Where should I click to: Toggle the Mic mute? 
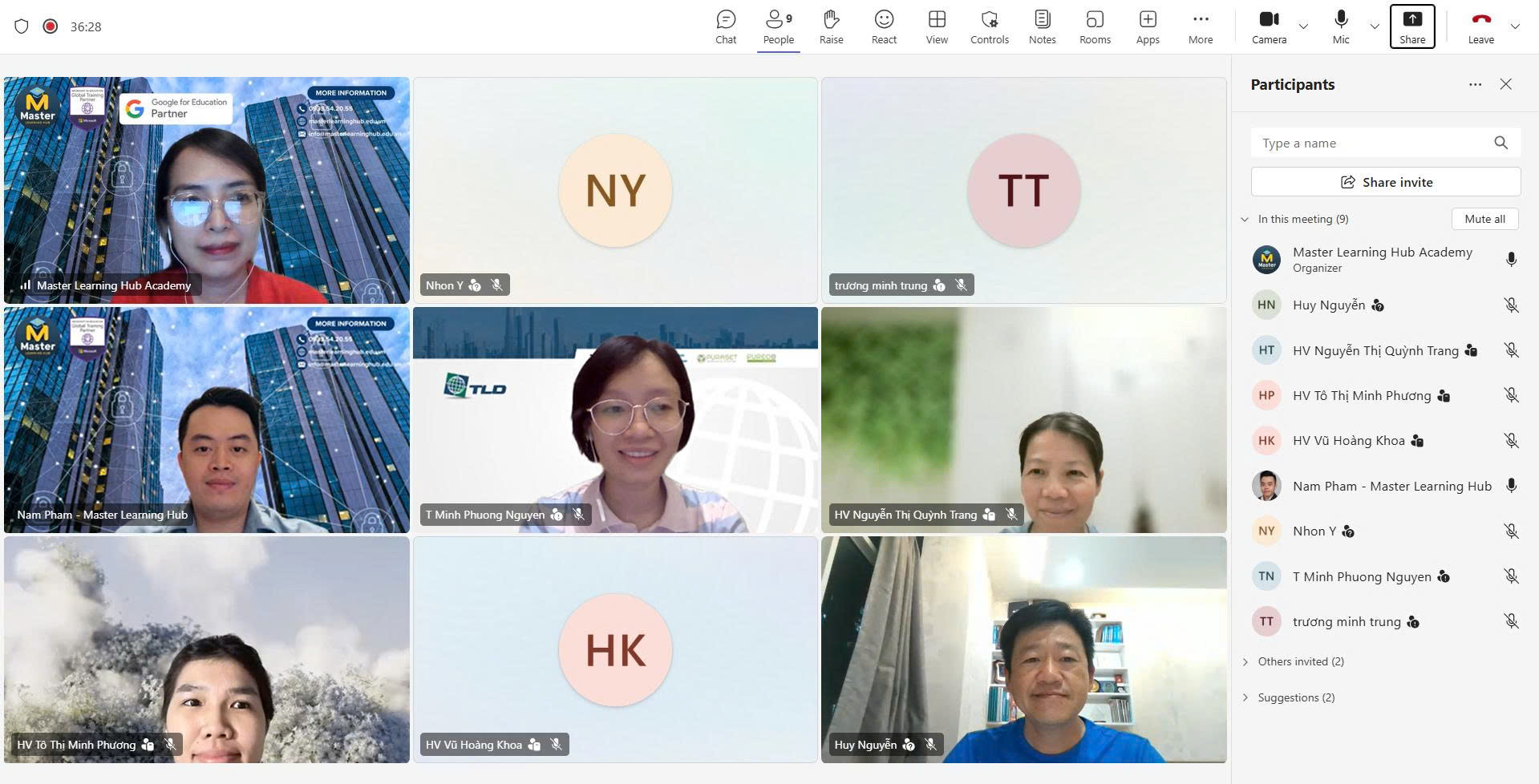pyautogui.click(x=1341, y=27)
